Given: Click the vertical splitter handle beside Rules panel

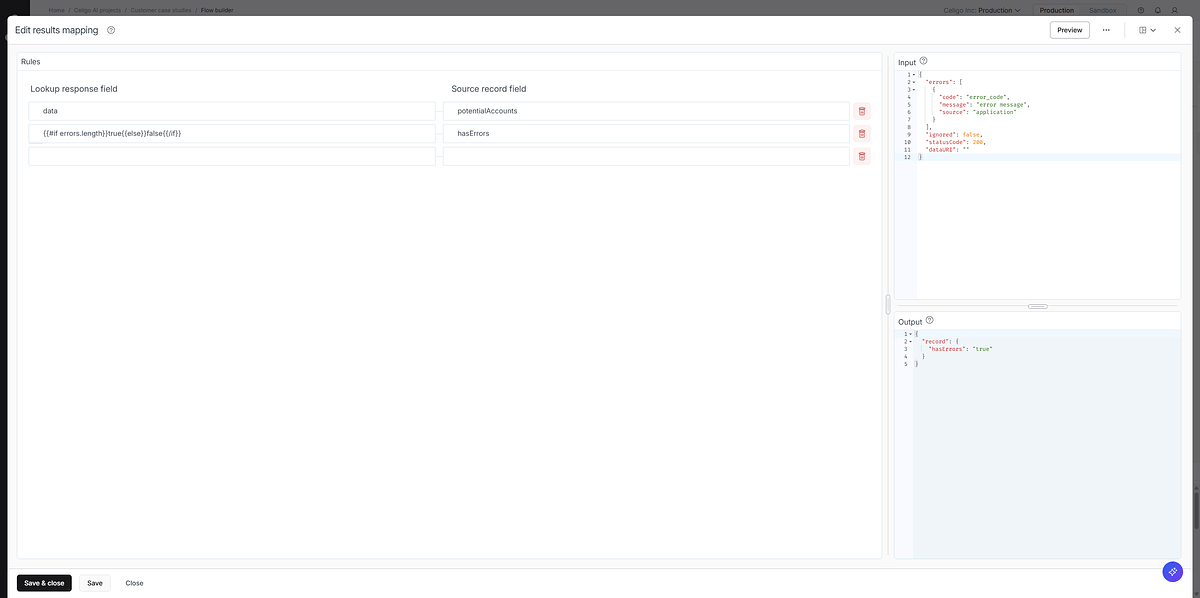Looking at the screenshot, I should point(888,303).
